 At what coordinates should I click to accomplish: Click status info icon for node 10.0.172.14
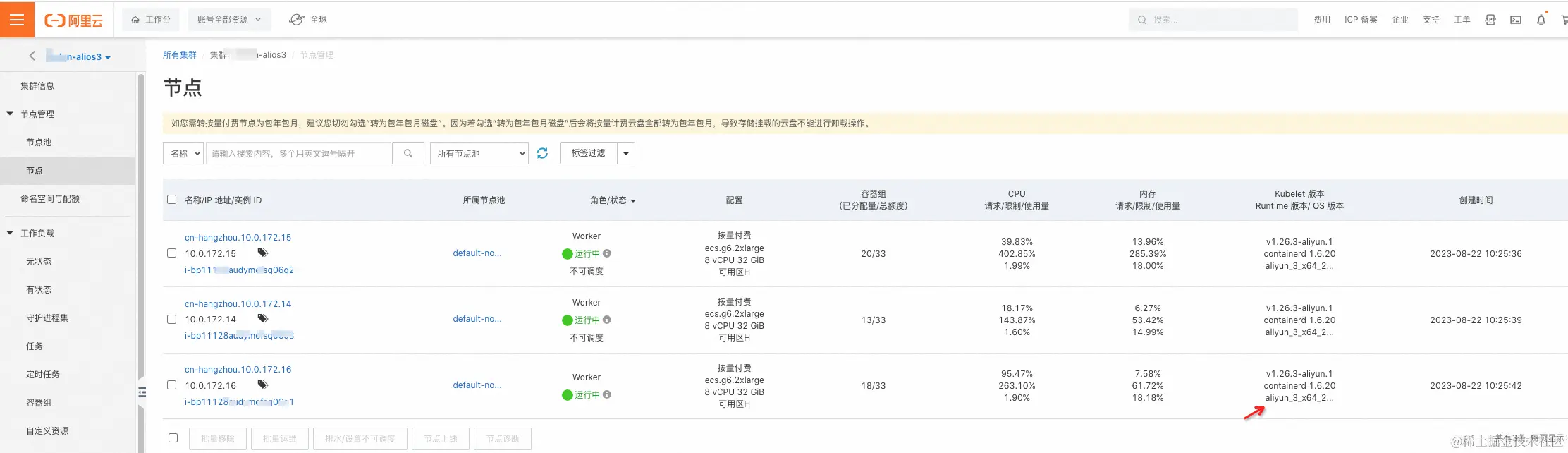(x=607, y=320)
